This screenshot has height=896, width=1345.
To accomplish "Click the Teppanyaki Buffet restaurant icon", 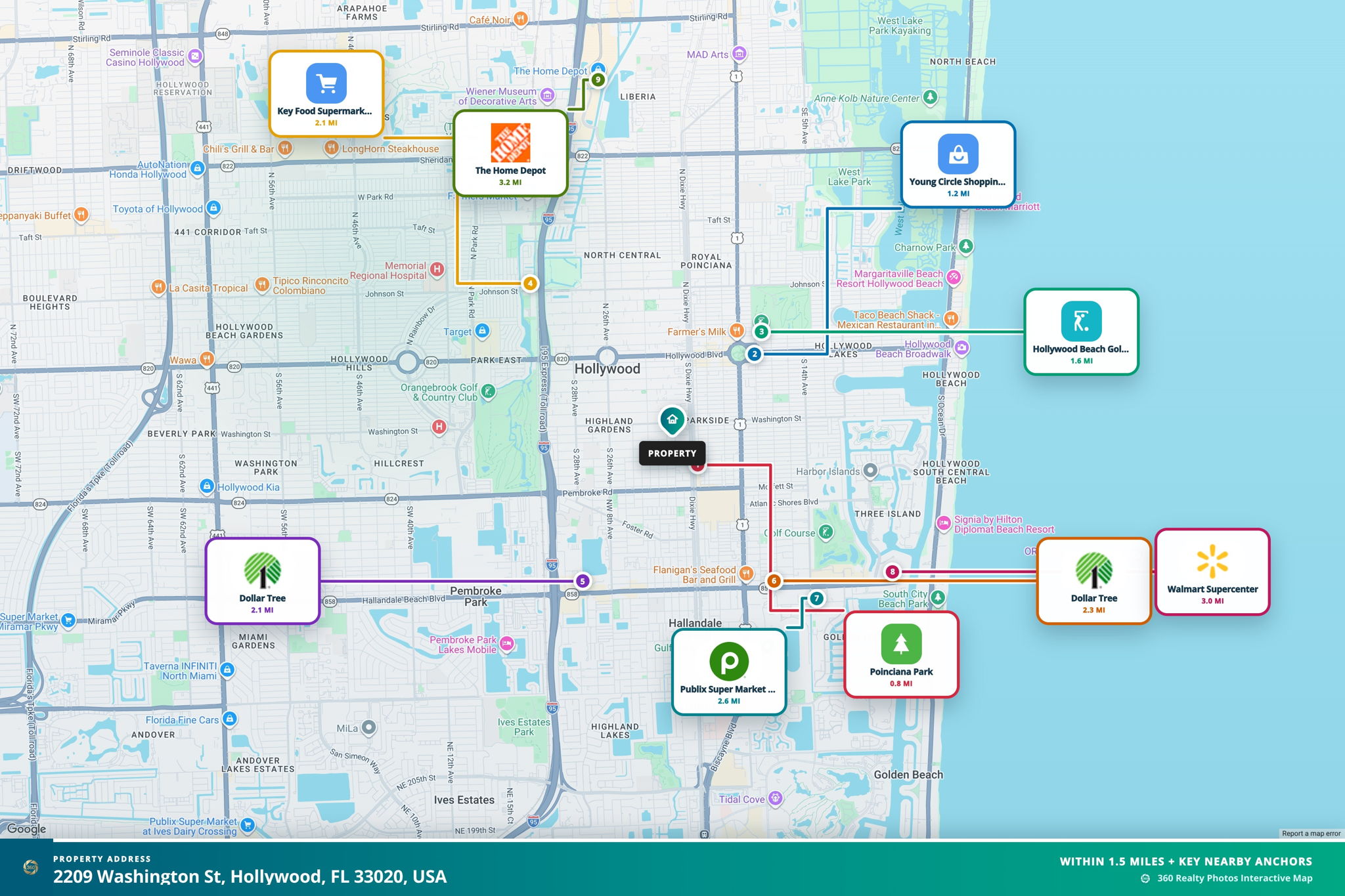I will pos(81,215).
